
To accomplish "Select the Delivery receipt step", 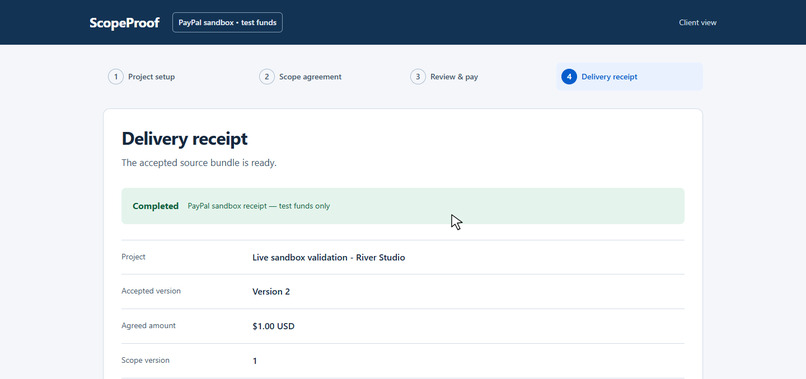I will tap(629, 77).
